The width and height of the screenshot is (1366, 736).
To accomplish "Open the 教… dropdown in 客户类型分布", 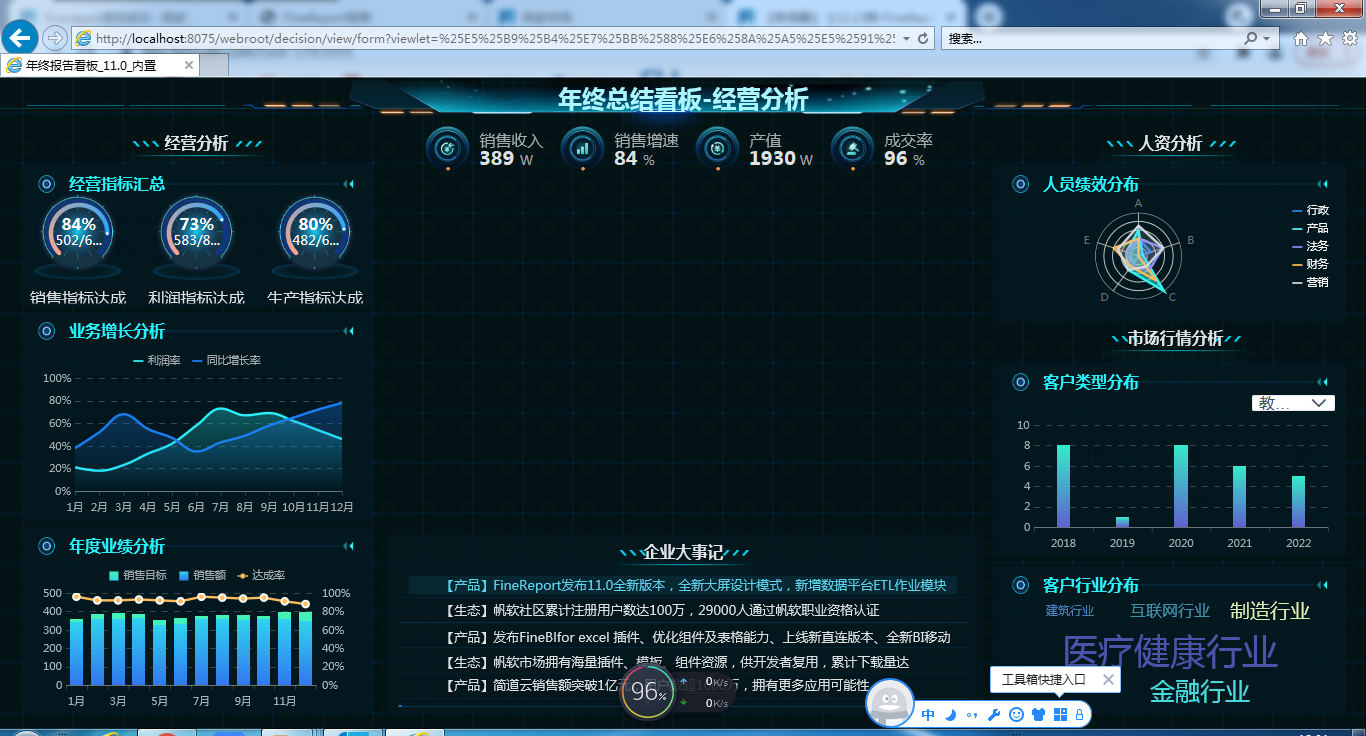I will coord(1293,403).
